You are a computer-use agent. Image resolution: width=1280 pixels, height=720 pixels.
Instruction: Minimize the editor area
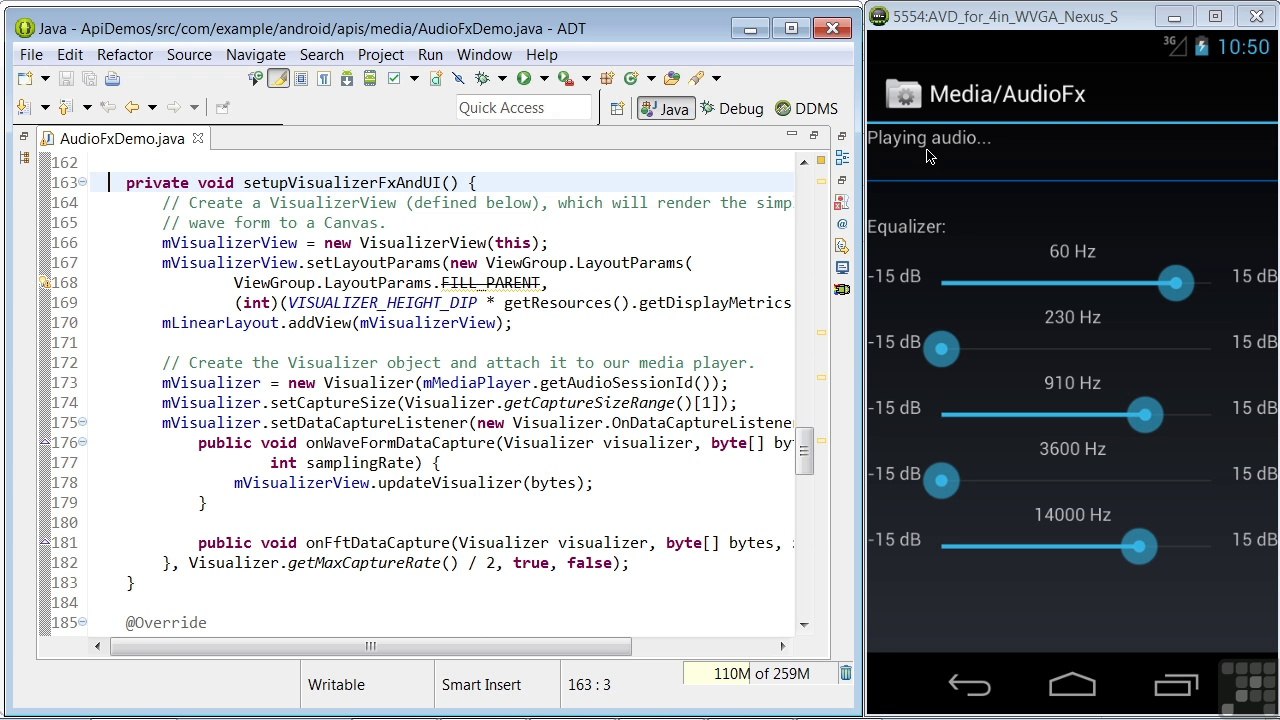click(792, 134)
